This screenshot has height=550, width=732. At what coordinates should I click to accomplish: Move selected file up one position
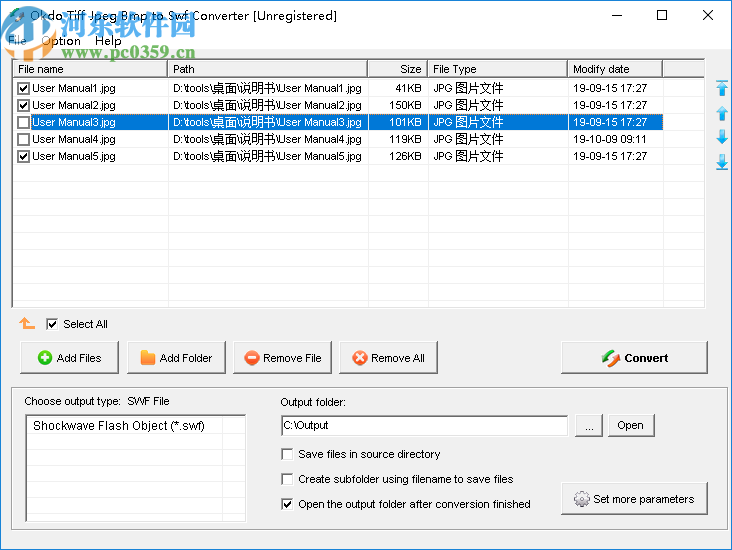722,113
